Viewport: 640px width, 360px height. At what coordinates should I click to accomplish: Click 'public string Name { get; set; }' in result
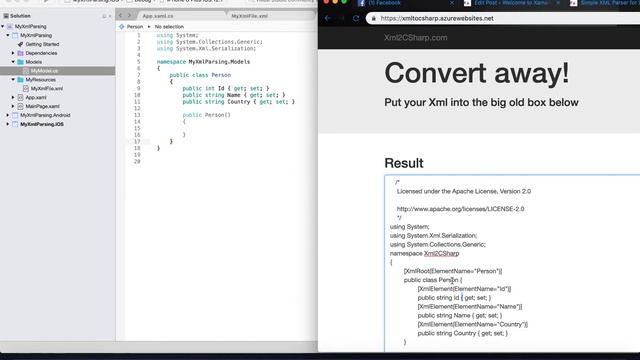460,316
